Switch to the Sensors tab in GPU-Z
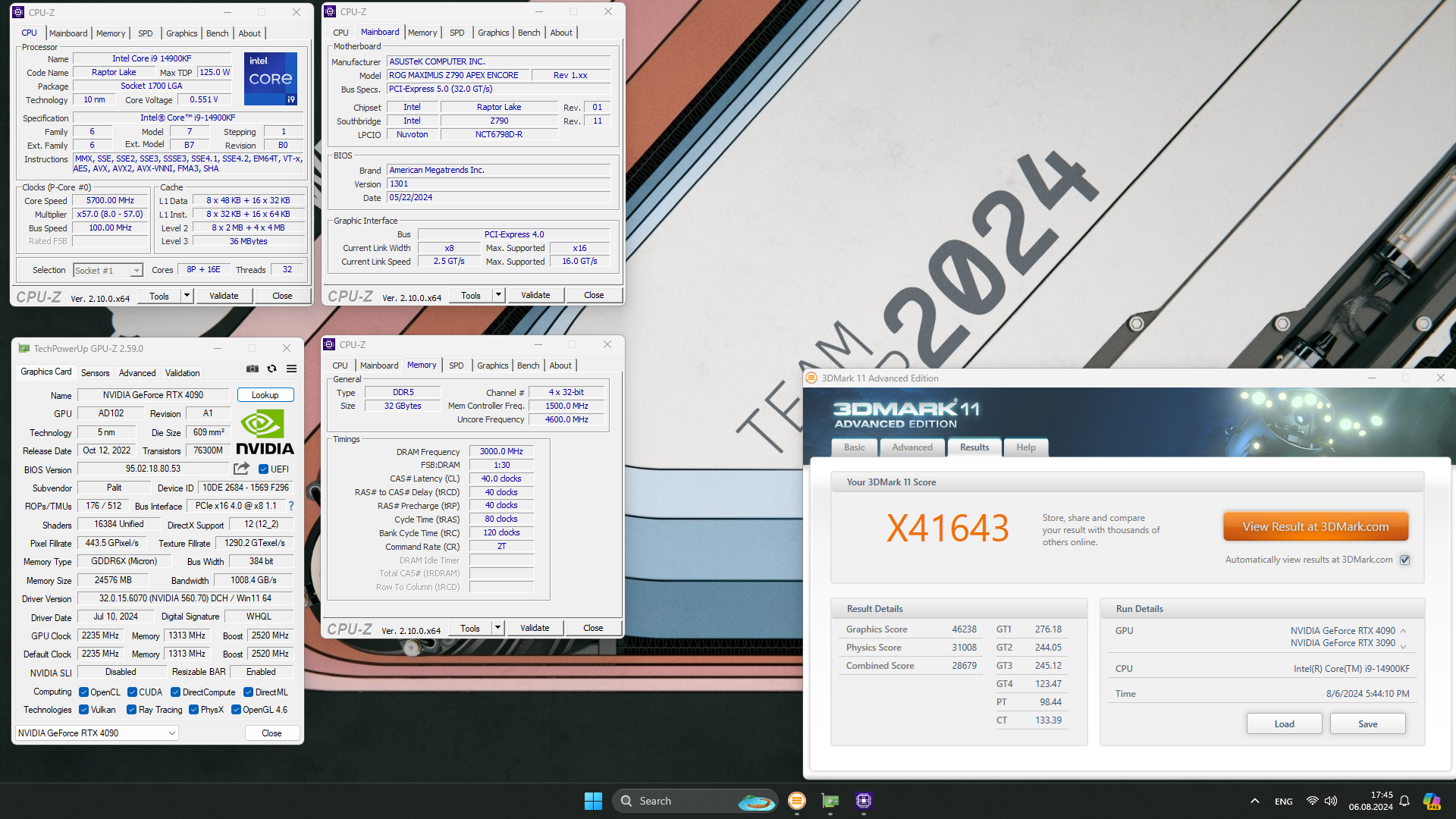Viewport: 1456px width, 819px height. (x=95, y=373)
